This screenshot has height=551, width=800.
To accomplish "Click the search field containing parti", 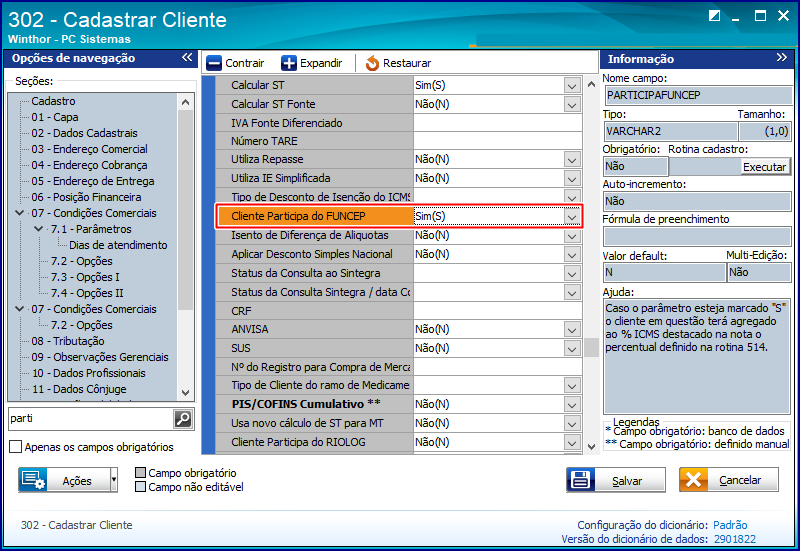I will 91,419.
